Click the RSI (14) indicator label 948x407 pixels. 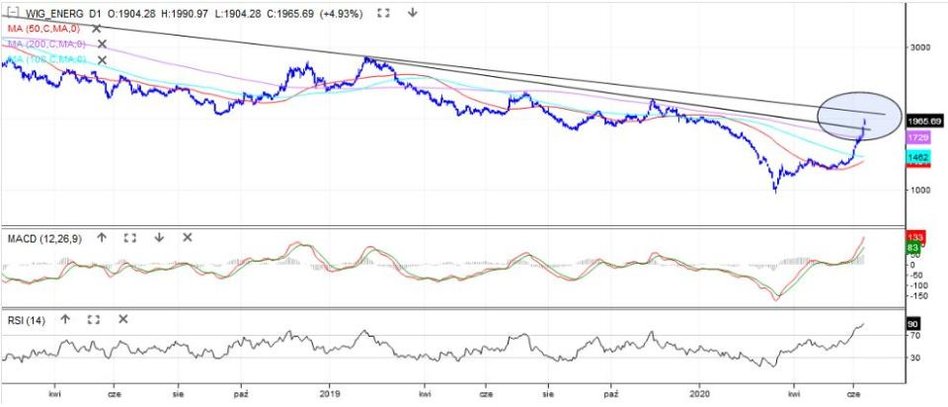(x=27, y=319)
